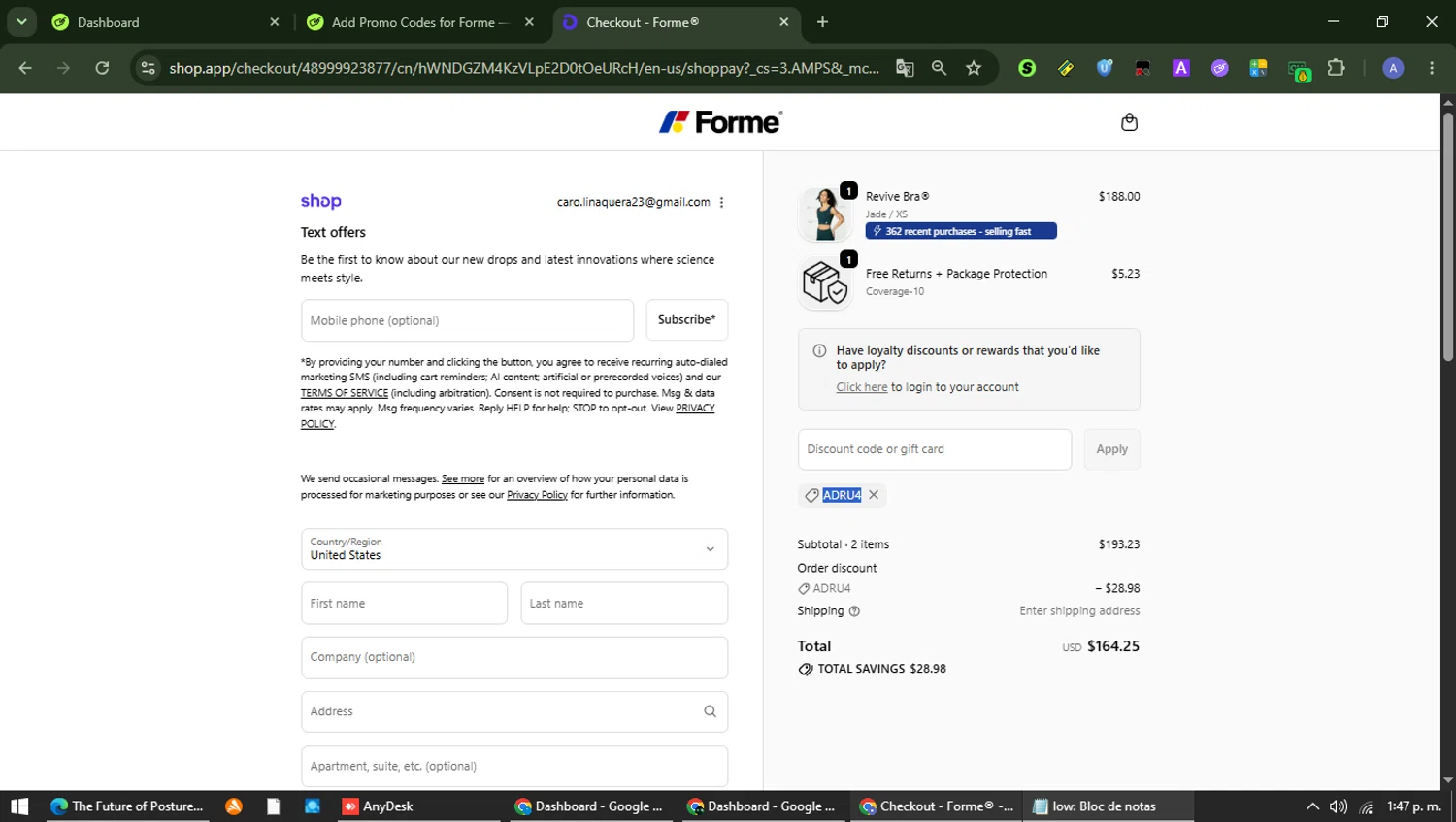Open a new browser tab
Screen dimensions: 1456x822
(x=822, y=22)
